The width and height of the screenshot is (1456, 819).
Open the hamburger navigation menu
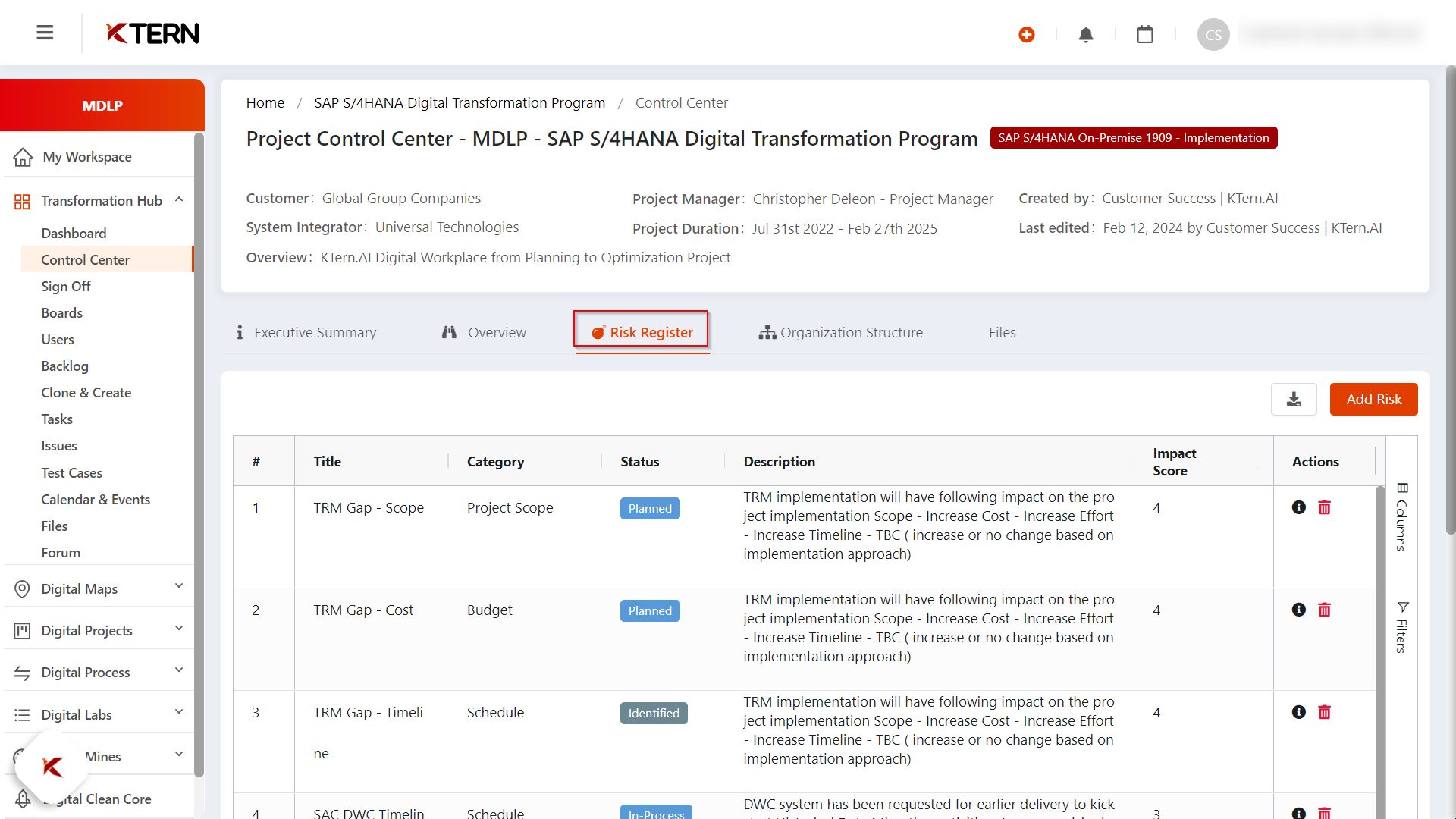45,33
